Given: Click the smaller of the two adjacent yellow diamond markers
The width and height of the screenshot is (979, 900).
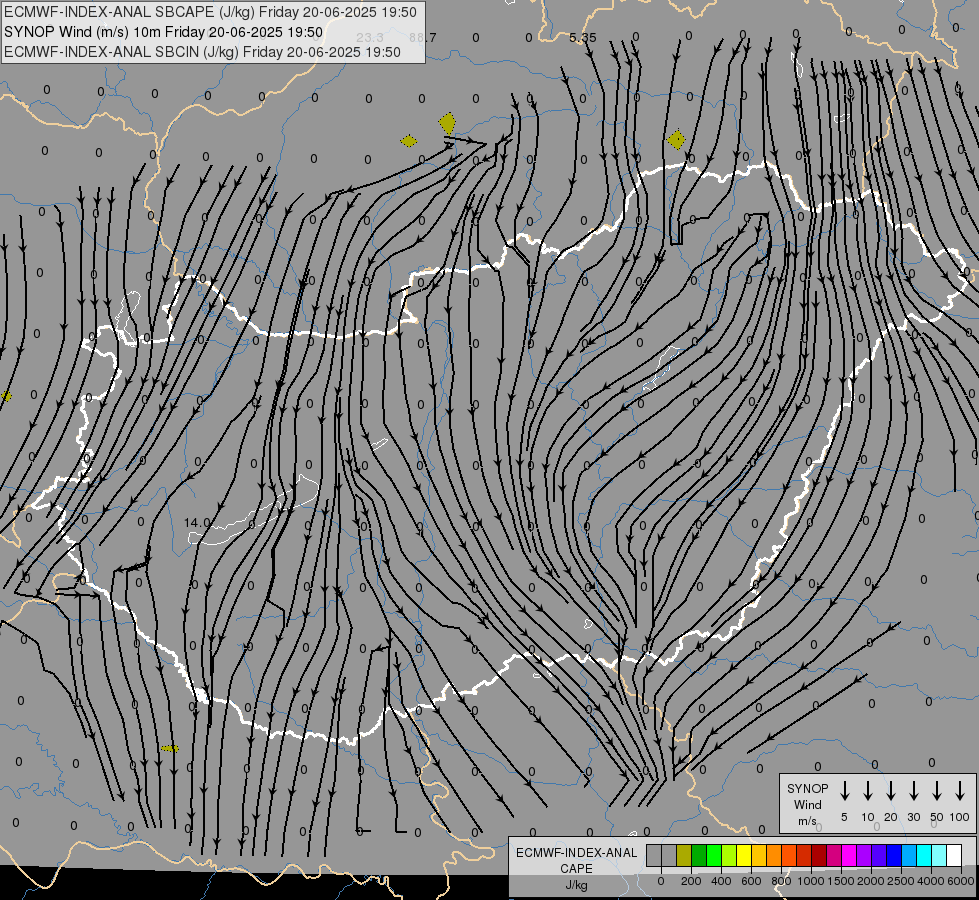Looking at the screenshot, I should 408,141.
